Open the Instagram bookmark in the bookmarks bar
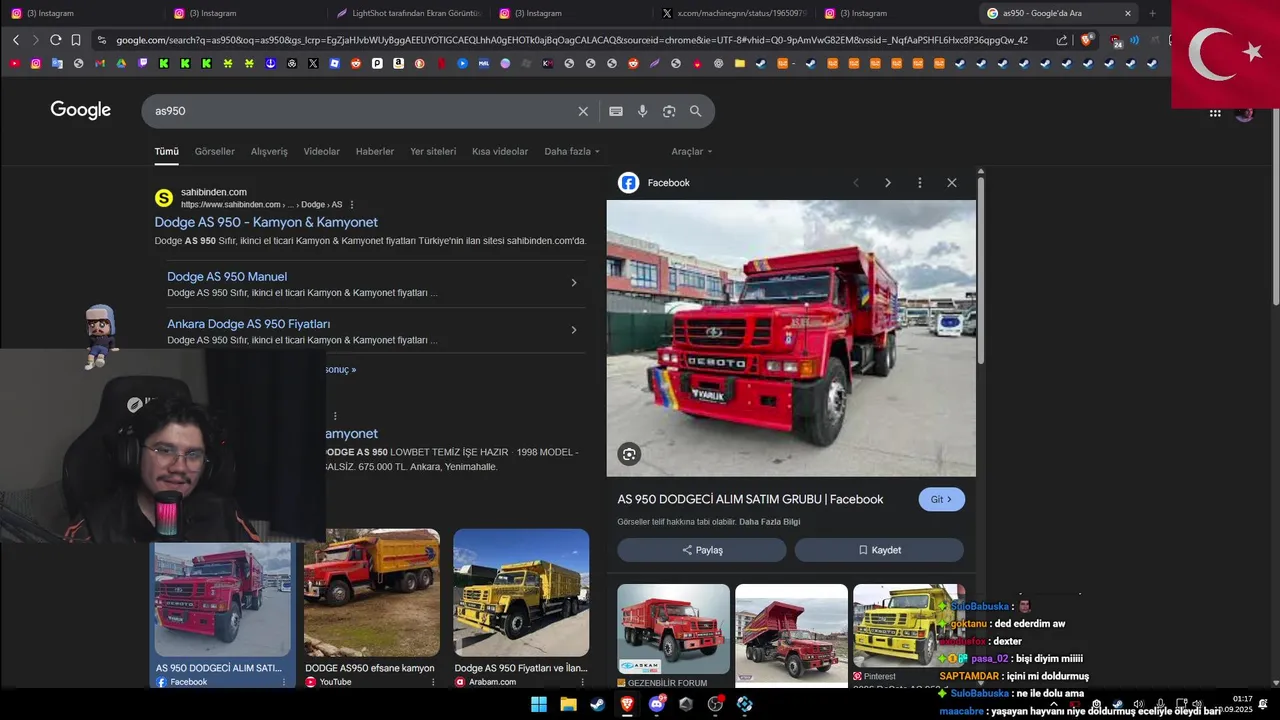The height and width of the screenshot is (720, 1280). (36, 63)
